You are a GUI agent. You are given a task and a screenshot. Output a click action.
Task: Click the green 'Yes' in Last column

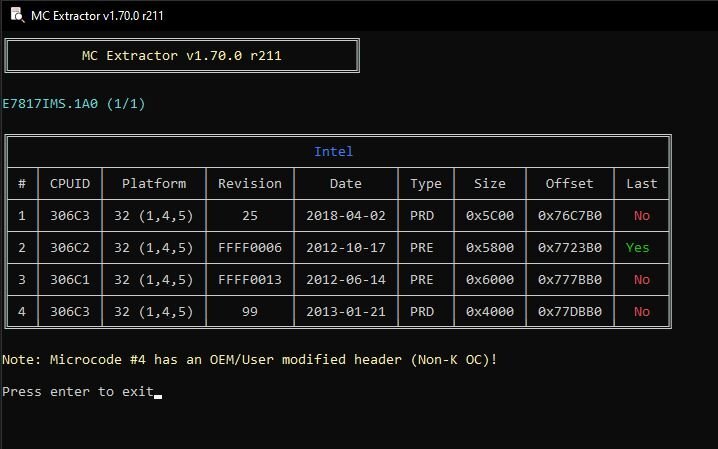(x=637, y=248)
